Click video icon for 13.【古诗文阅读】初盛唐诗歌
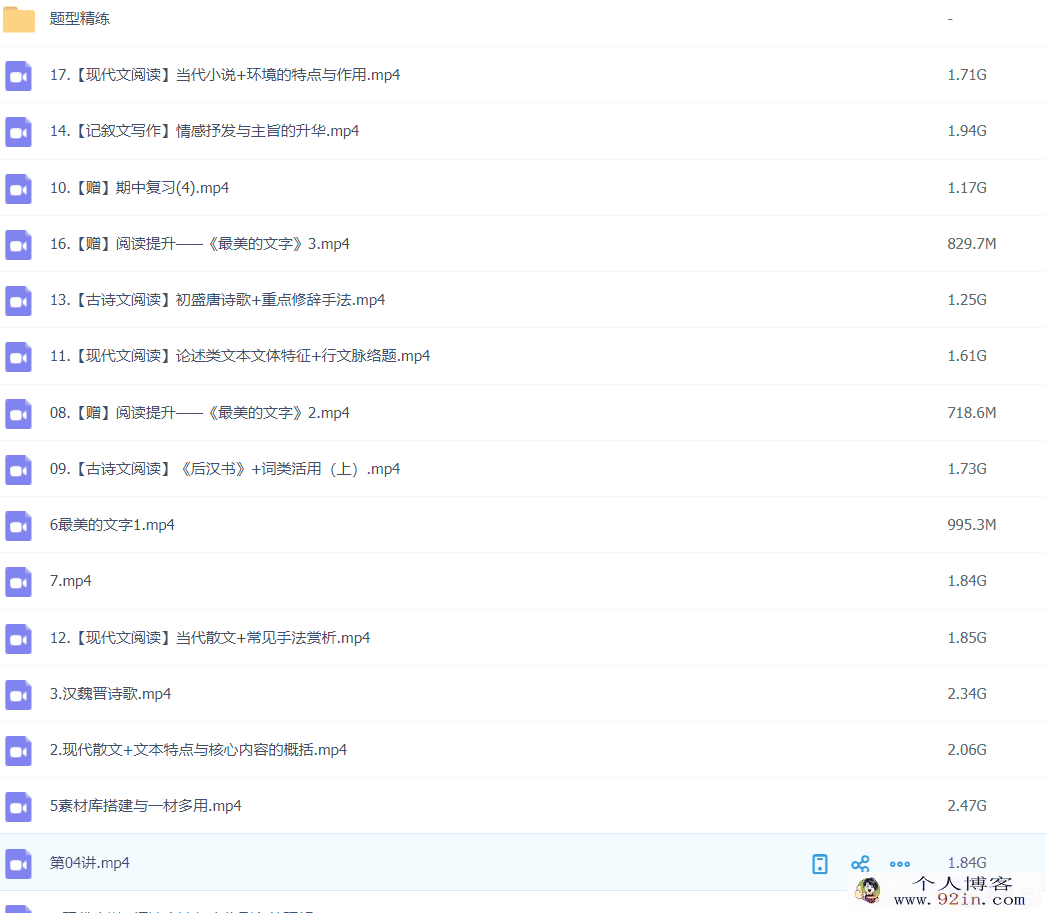Screen dimensions: 1045x913 click(19, 300)
